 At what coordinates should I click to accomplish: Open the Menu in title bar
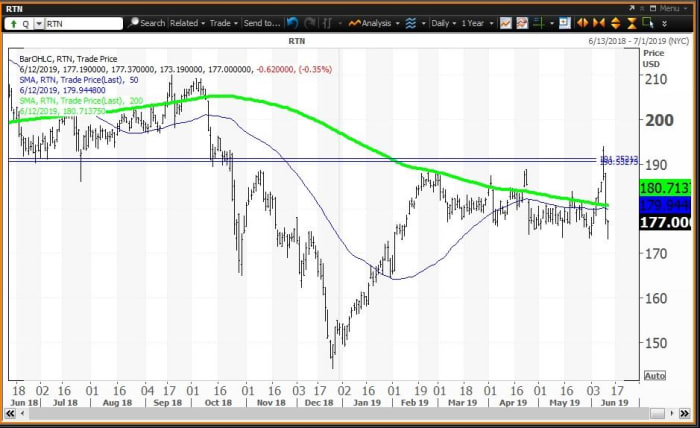pos(673,8)
